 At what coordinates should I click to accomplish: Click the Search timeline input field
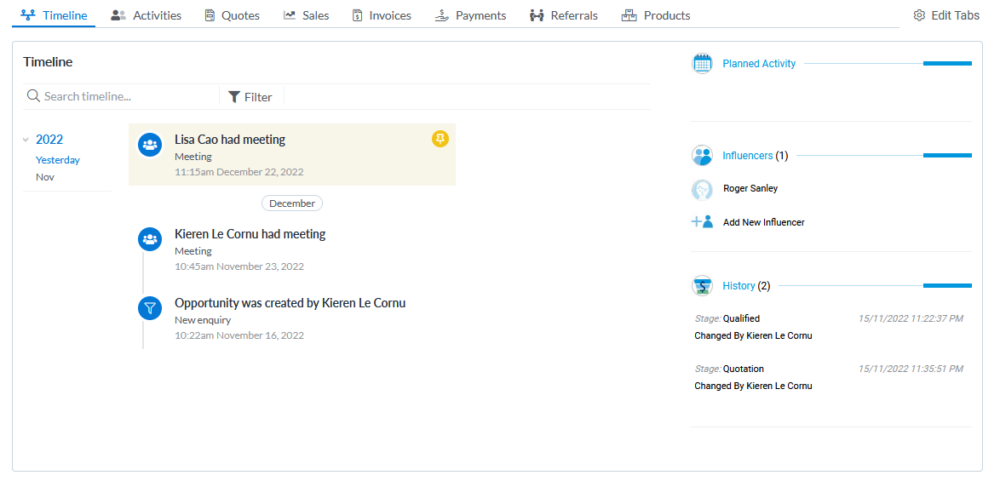click(121, 96)
